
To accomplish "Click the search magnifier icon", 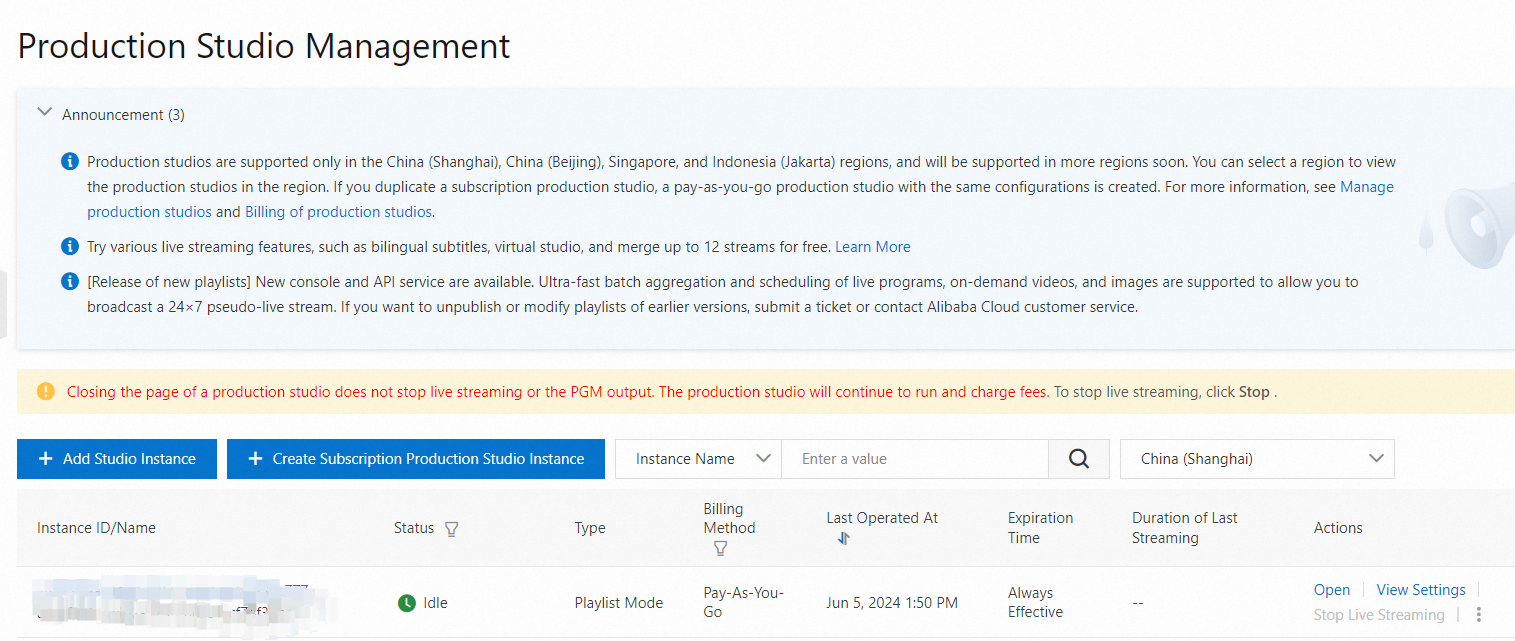I will pyautogui.click(x=1078, y=459).
